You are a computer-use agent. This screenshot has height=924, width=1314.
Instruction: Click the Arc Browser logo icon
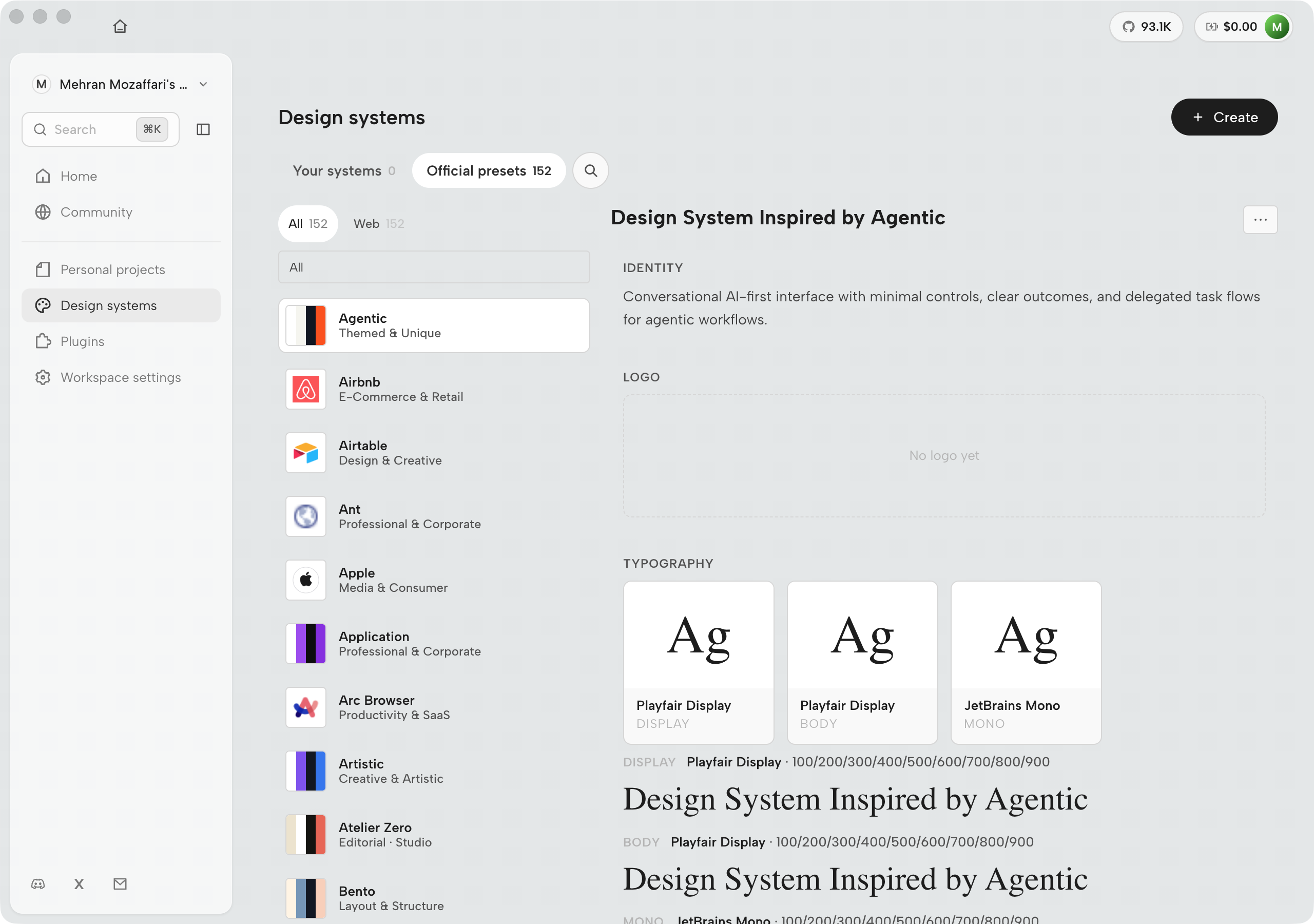pos(305,707)
